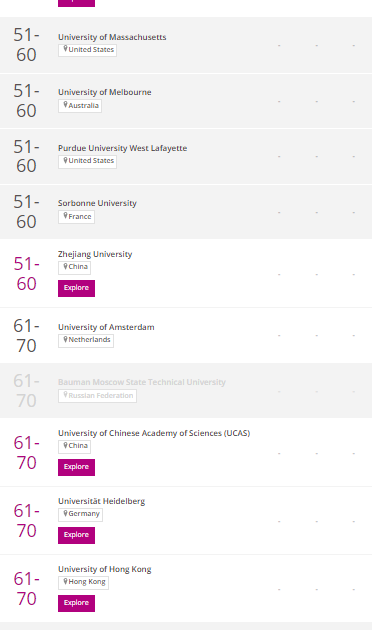Open University of Amsterdam entry

[x=106, y=327]
